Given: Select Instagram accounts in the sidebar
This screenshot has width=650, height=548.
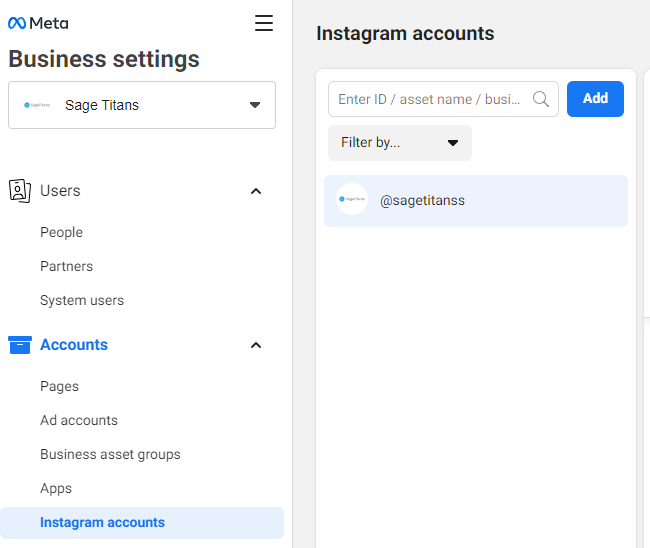Looking at the screenshot, I should [142, 523].
